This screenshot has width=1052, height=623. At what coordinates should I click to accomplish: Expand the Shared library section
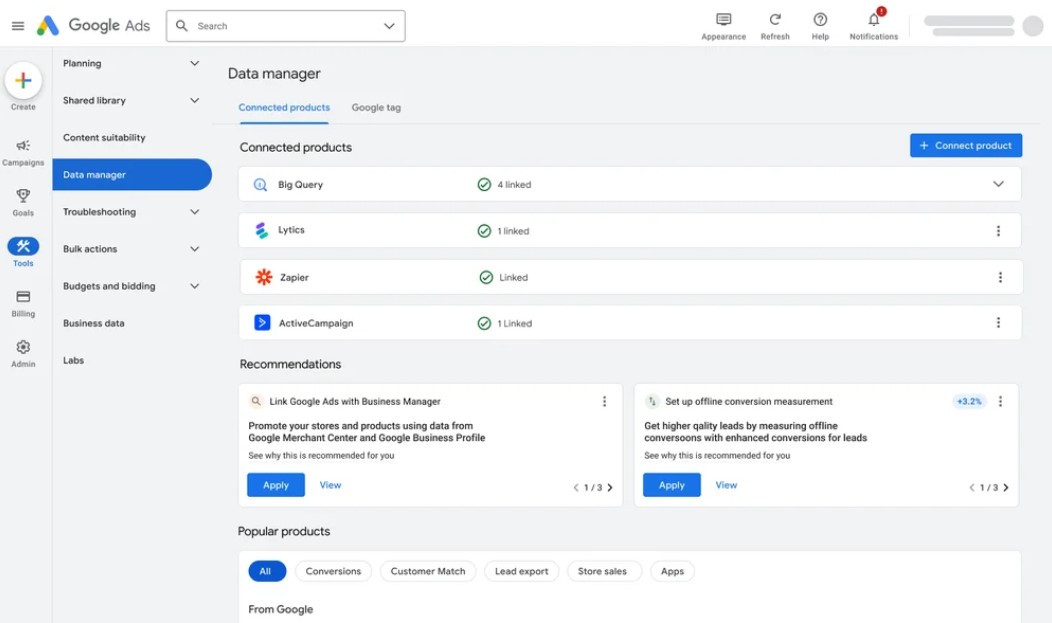point(195,101)
